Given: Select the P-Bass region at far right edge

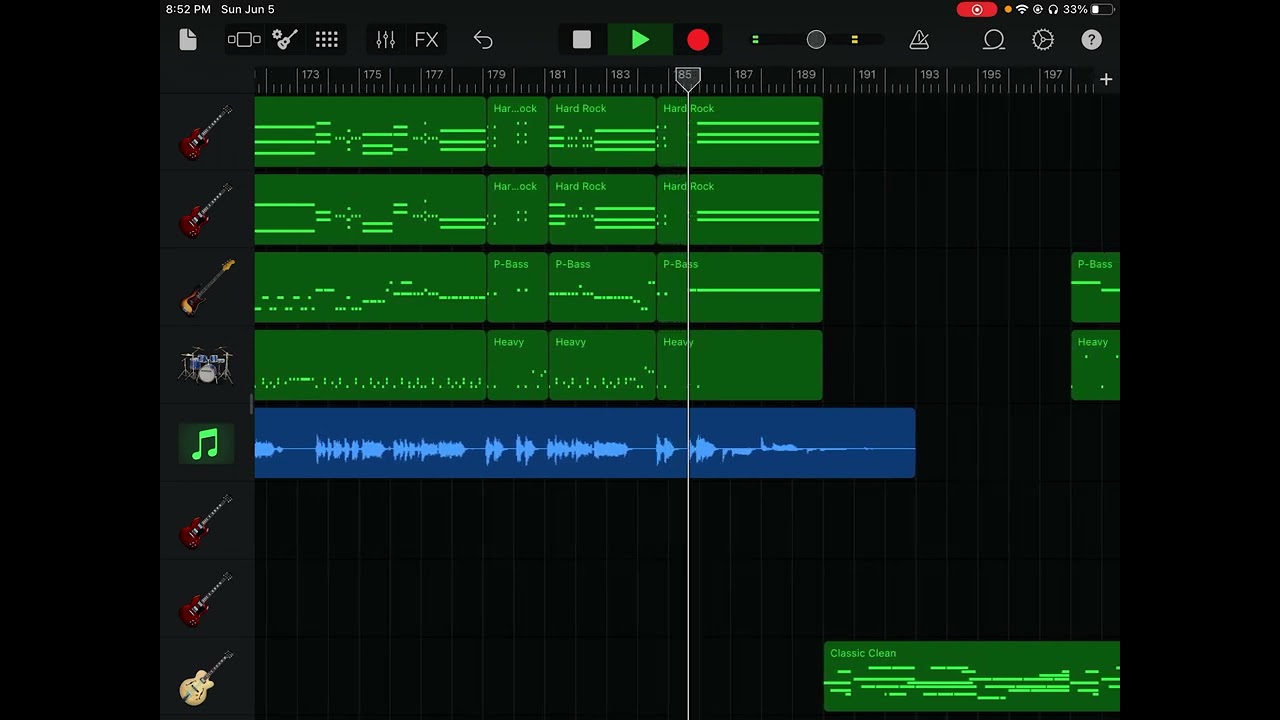Looking at the screenshot, I should pos(1096,288).
